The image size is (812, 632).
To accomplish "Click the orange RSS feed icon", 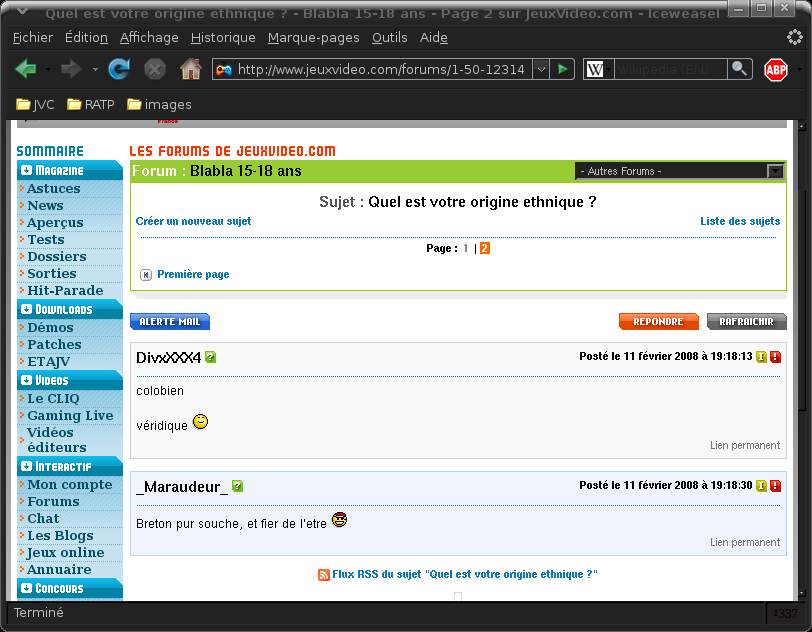I will (324, 574).
